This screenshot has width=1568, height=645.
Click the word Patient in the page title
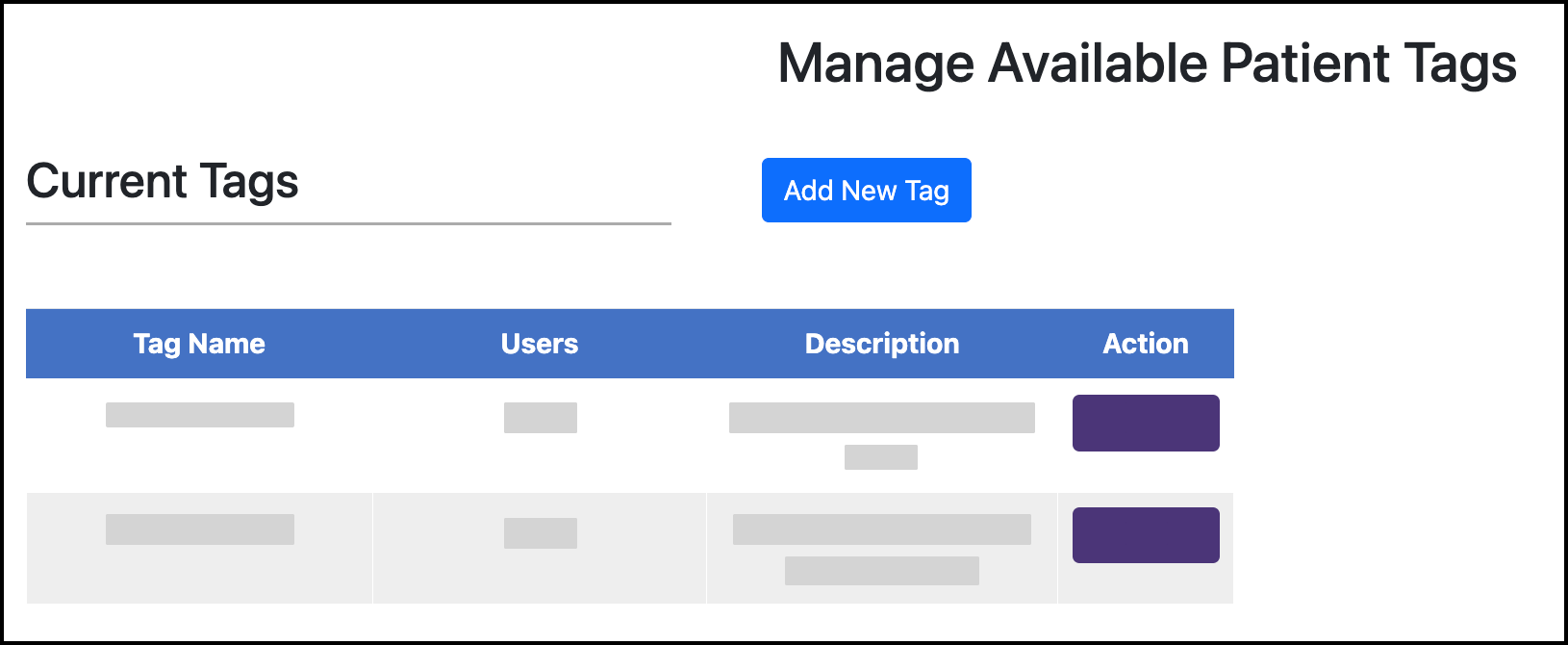[x=1305, y=64]
